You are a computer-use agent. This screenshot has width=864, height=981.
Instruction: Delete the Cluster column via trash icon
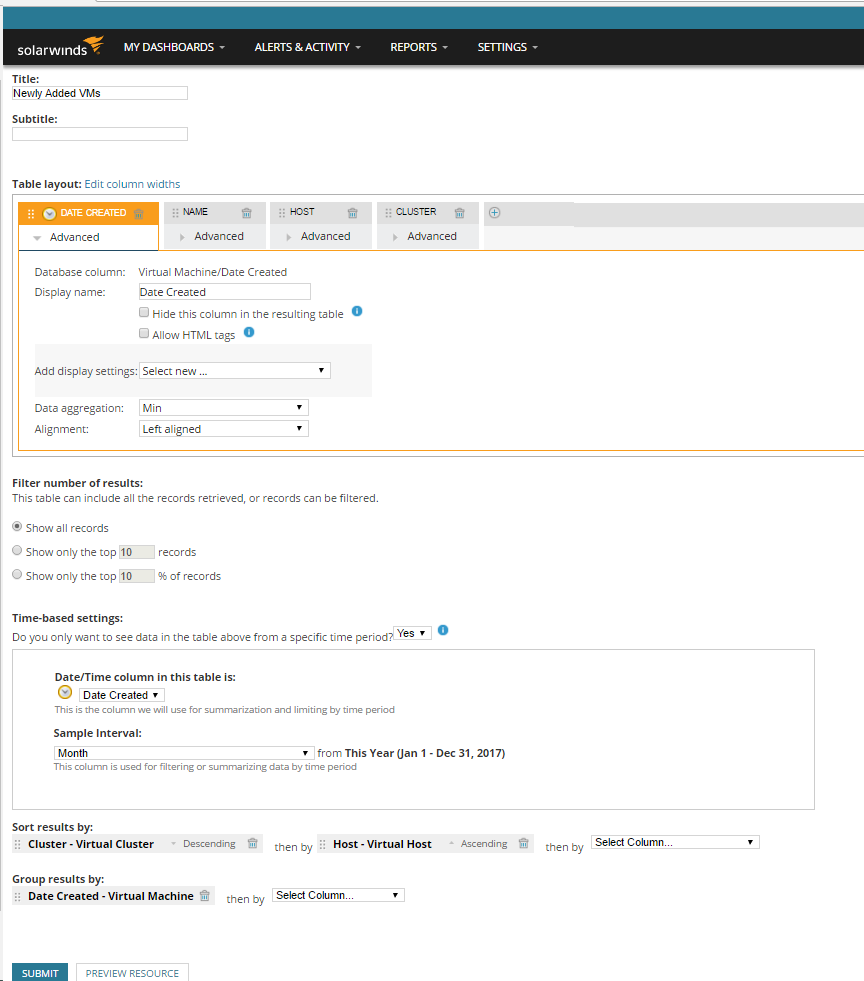coord(459,213)
